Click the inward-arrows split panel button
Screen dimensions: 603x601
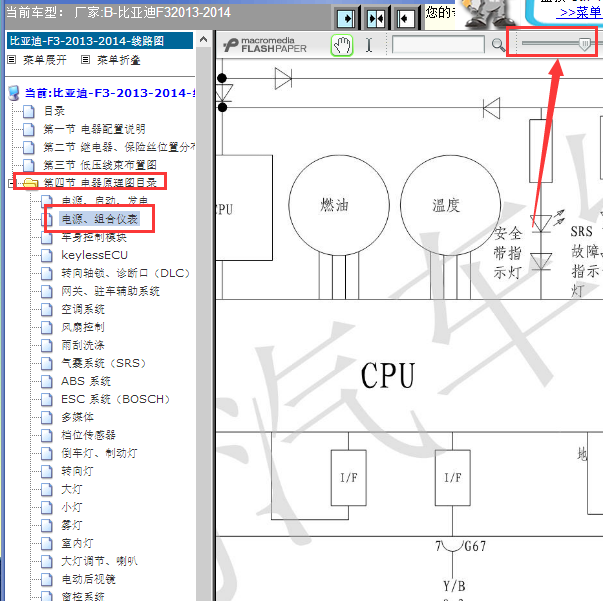pos(376,18)
